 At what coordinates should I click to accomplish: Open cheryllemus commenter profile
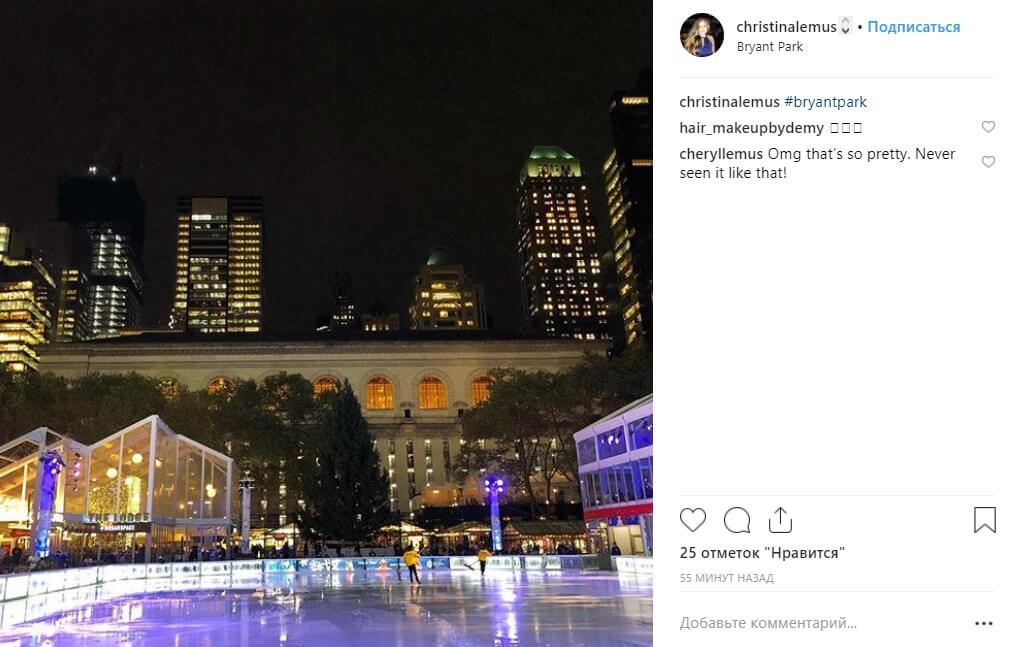[721, 154]
